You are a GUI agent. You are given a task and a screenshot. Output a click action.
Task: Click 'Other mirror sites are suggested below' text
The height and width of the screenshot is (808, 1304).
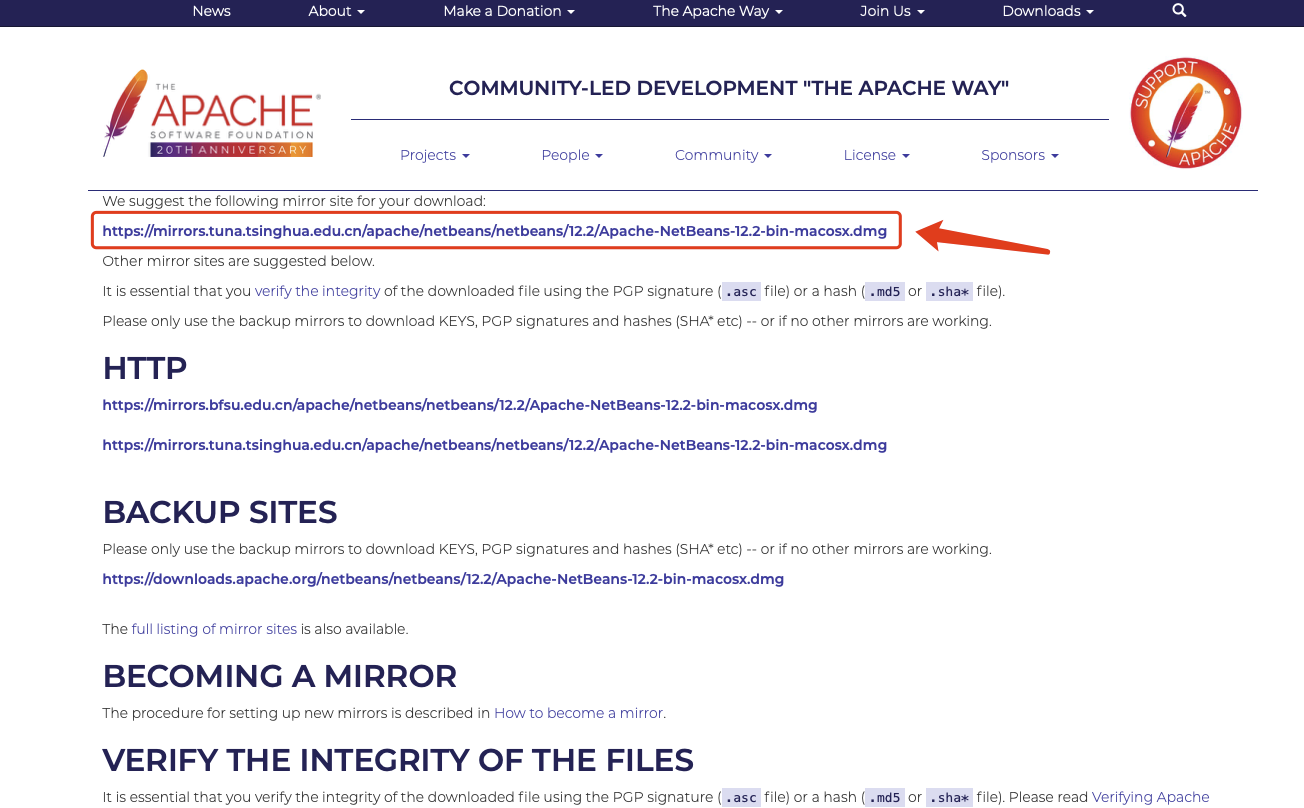(238, 261)
